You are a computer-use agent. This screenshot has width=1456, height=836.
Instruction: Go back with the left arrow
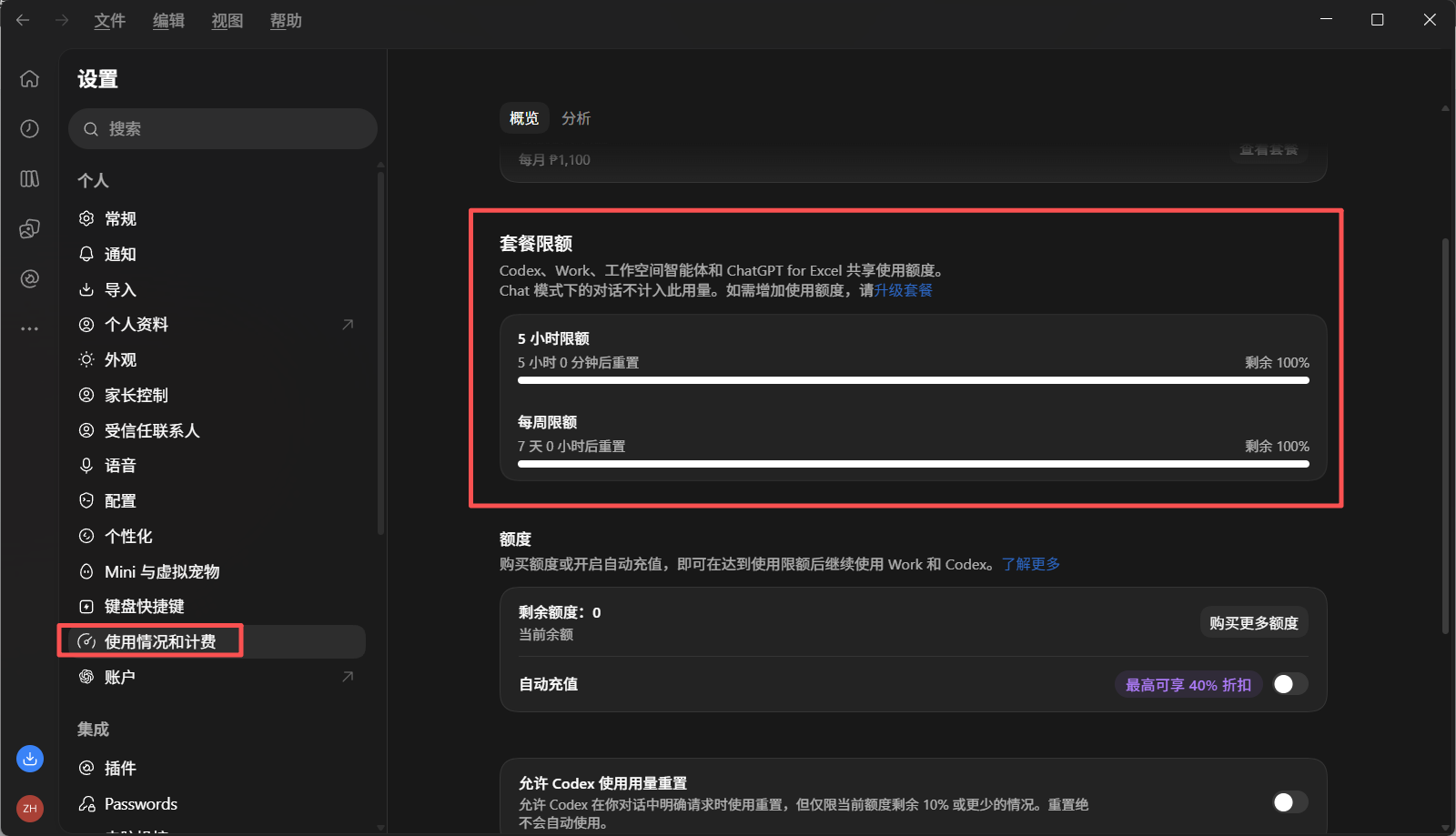(23, 20)
